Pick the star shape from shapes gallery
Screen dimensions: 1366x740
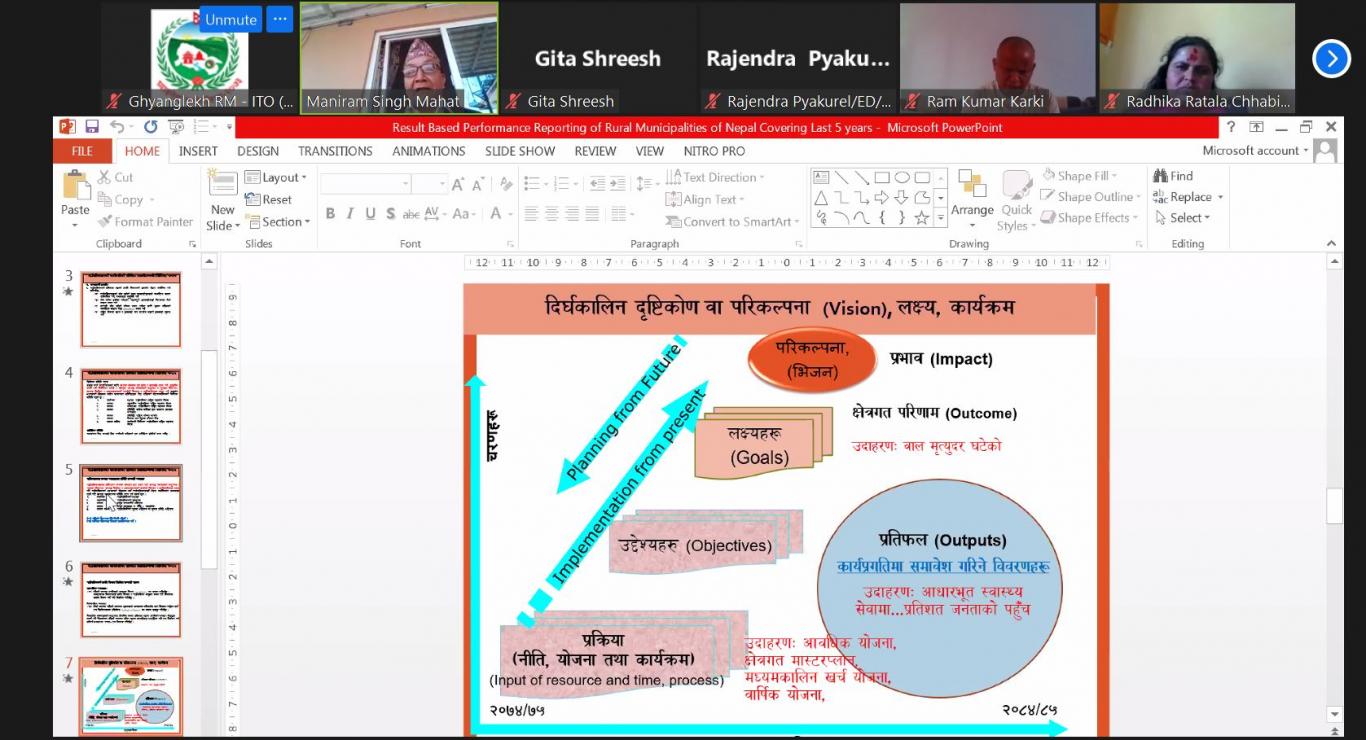coord(921,218)
